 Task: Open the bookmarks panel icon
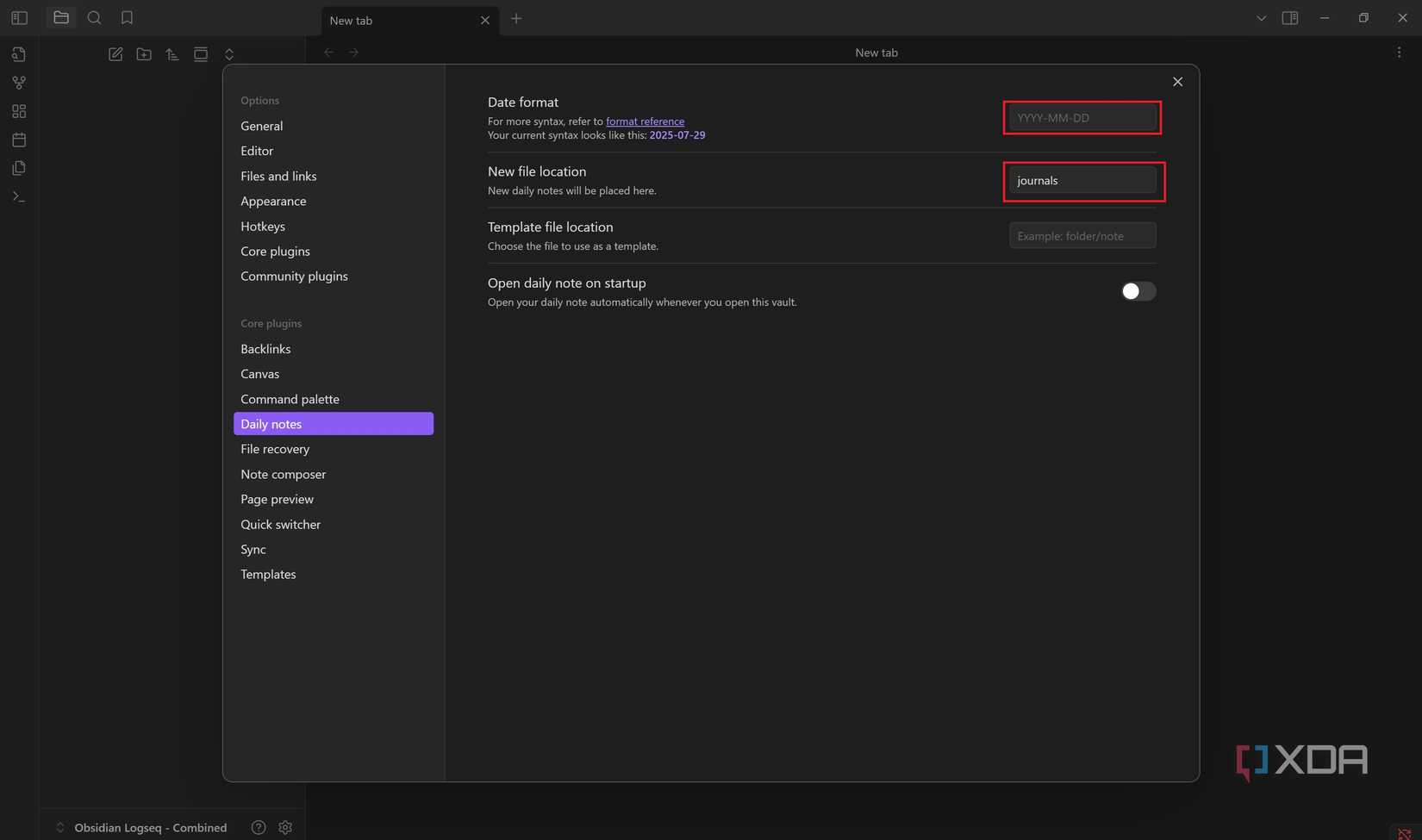click(x=128, y=17)
